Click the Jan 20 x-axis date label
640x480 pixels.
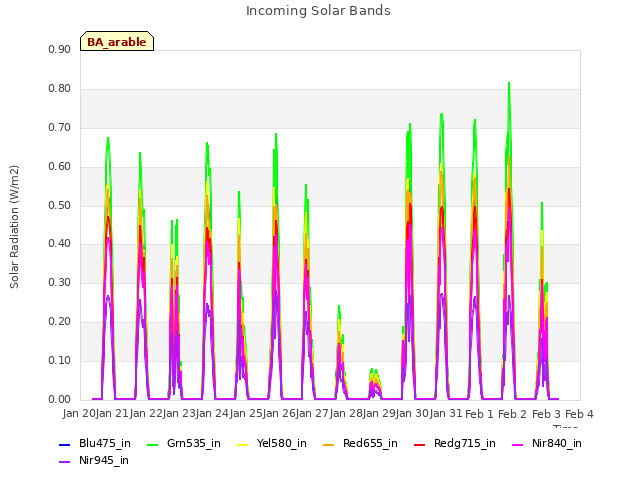click(79, 414)
